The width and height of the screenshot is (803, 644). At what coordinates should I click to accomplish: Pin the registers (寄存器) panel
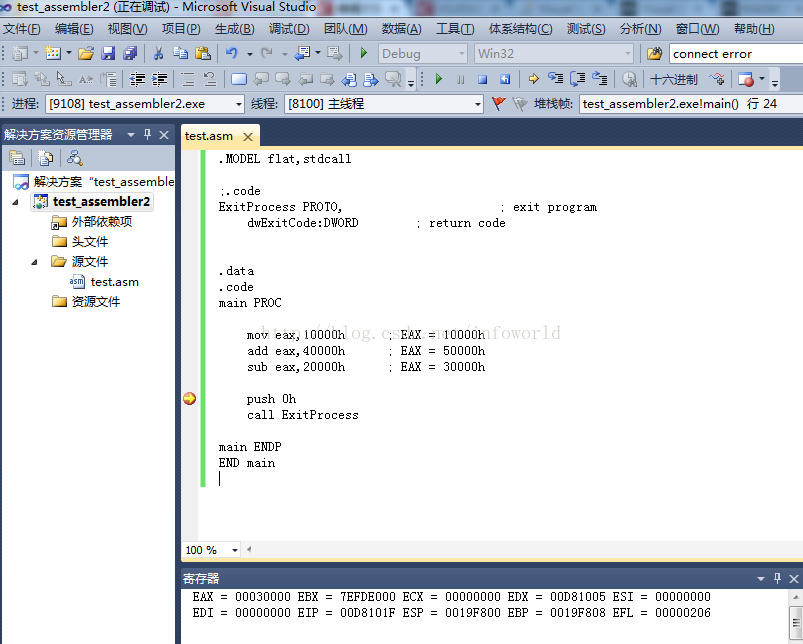pos(777,578)
